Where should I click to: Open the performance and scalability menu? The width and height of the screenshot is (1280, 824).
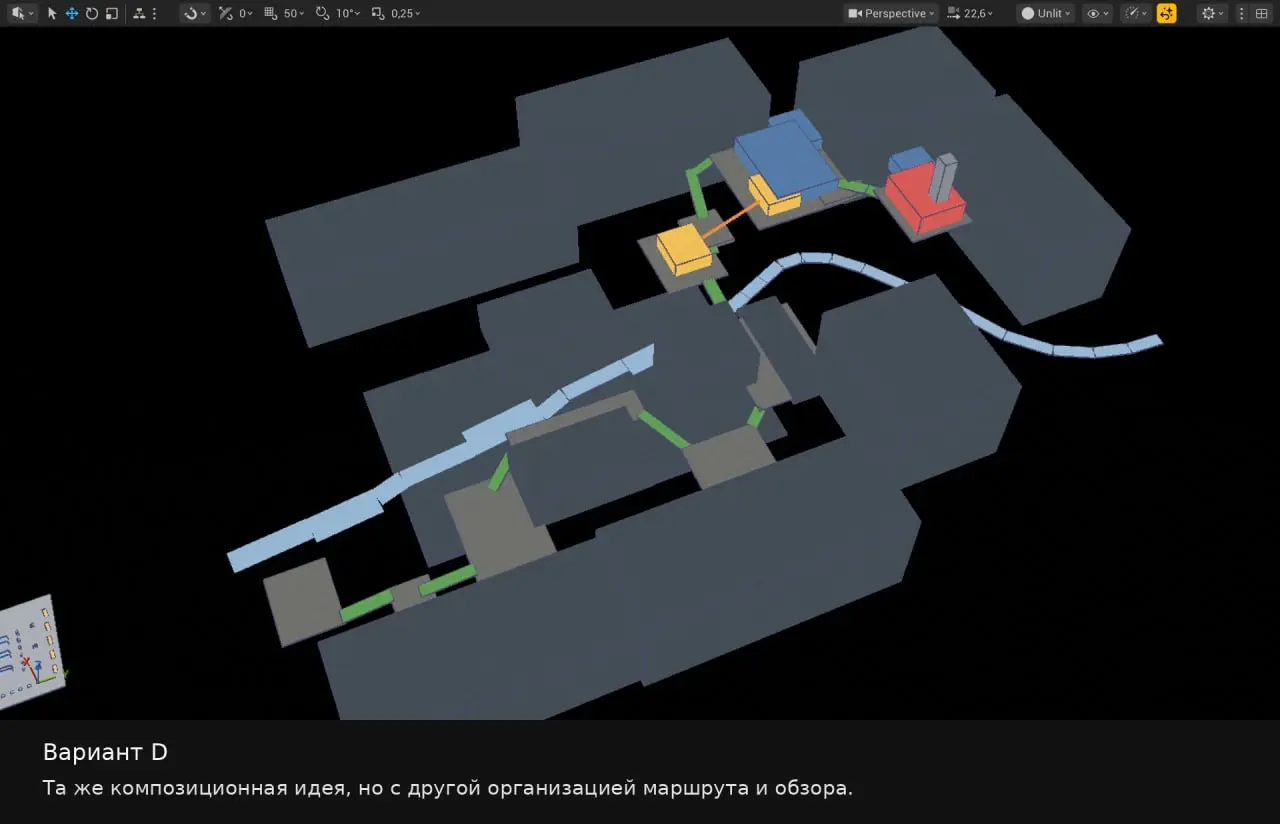click(x=1136, y=13)
